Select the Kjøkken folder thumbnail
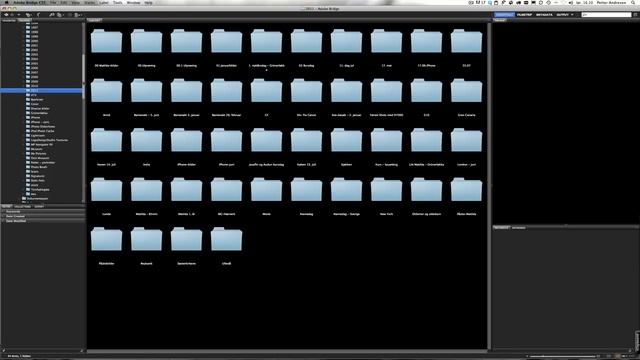 coord(346,140)
